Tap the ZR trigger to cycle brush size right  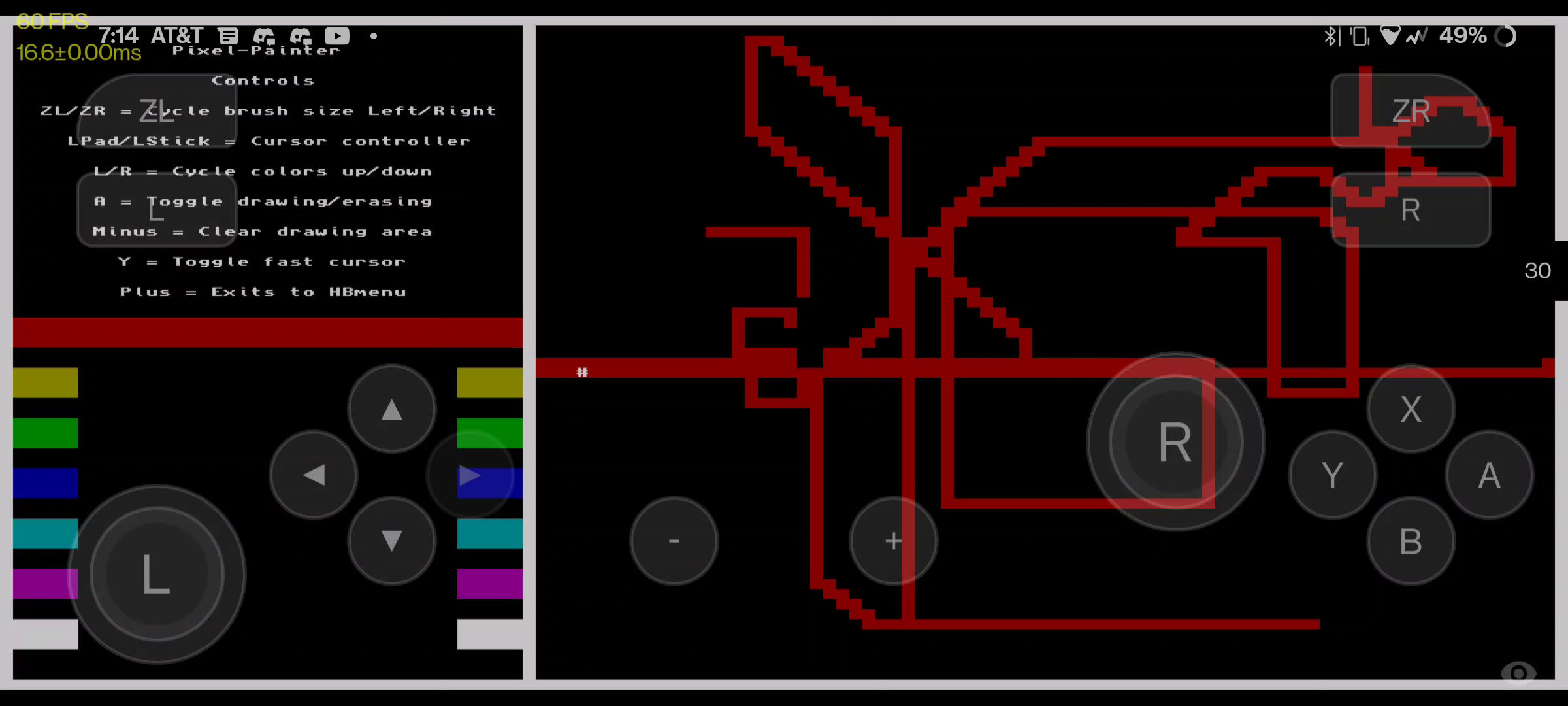pos(1411,111)
